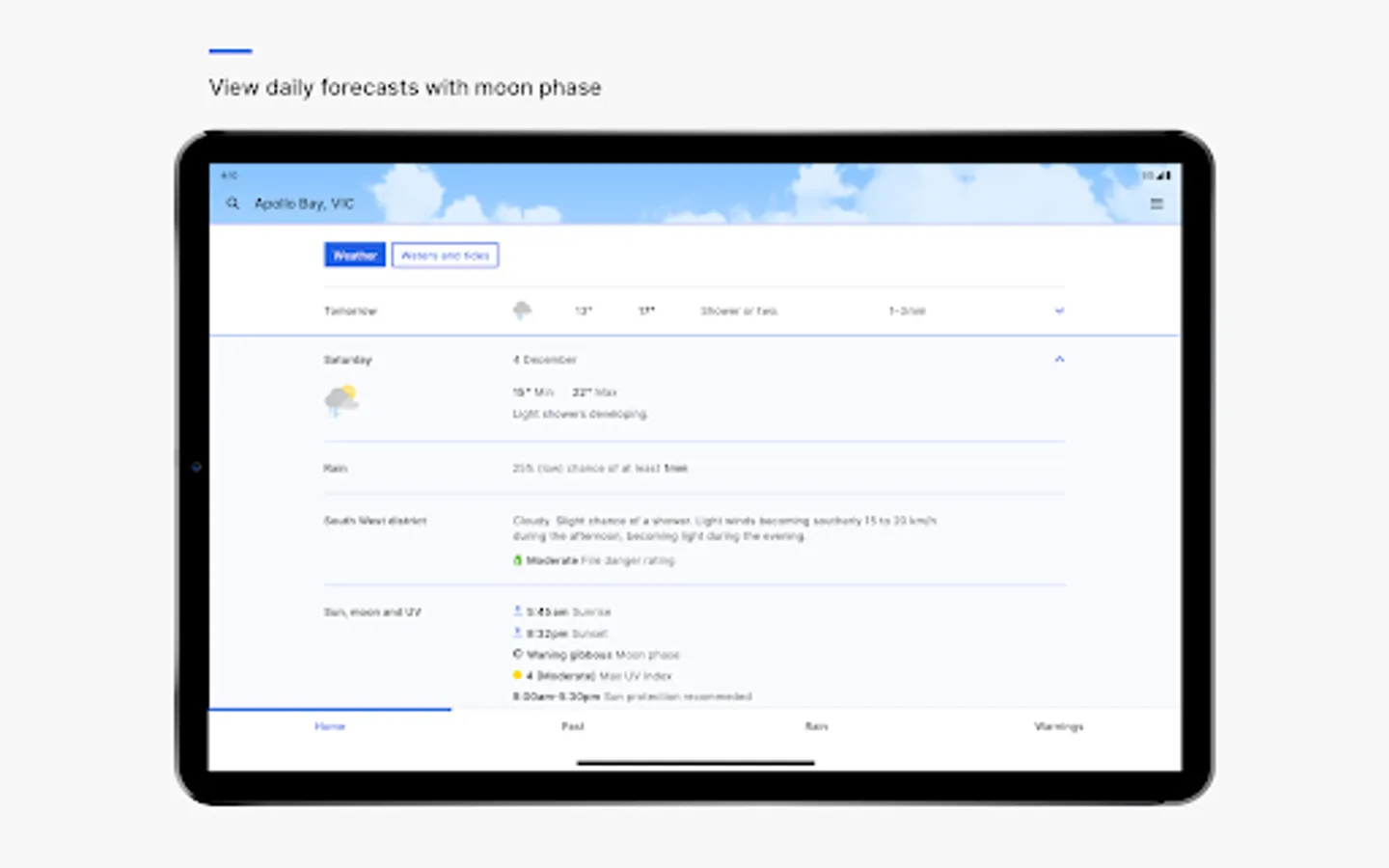Tap the '5:45am Sunrise' text
This screenshot has height=868, width=1389.
(568, 611)
